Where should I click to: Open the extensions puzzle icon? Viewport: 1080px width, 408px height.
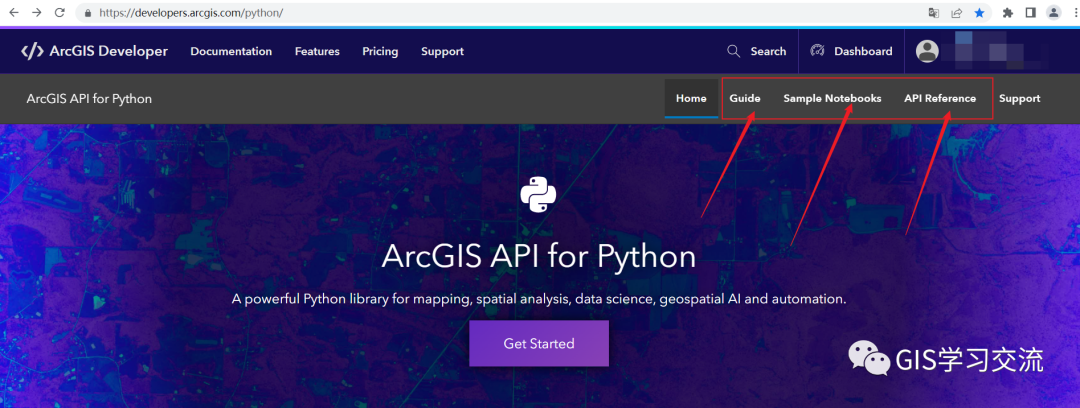pyautogui.click(x=1008, y=12)
